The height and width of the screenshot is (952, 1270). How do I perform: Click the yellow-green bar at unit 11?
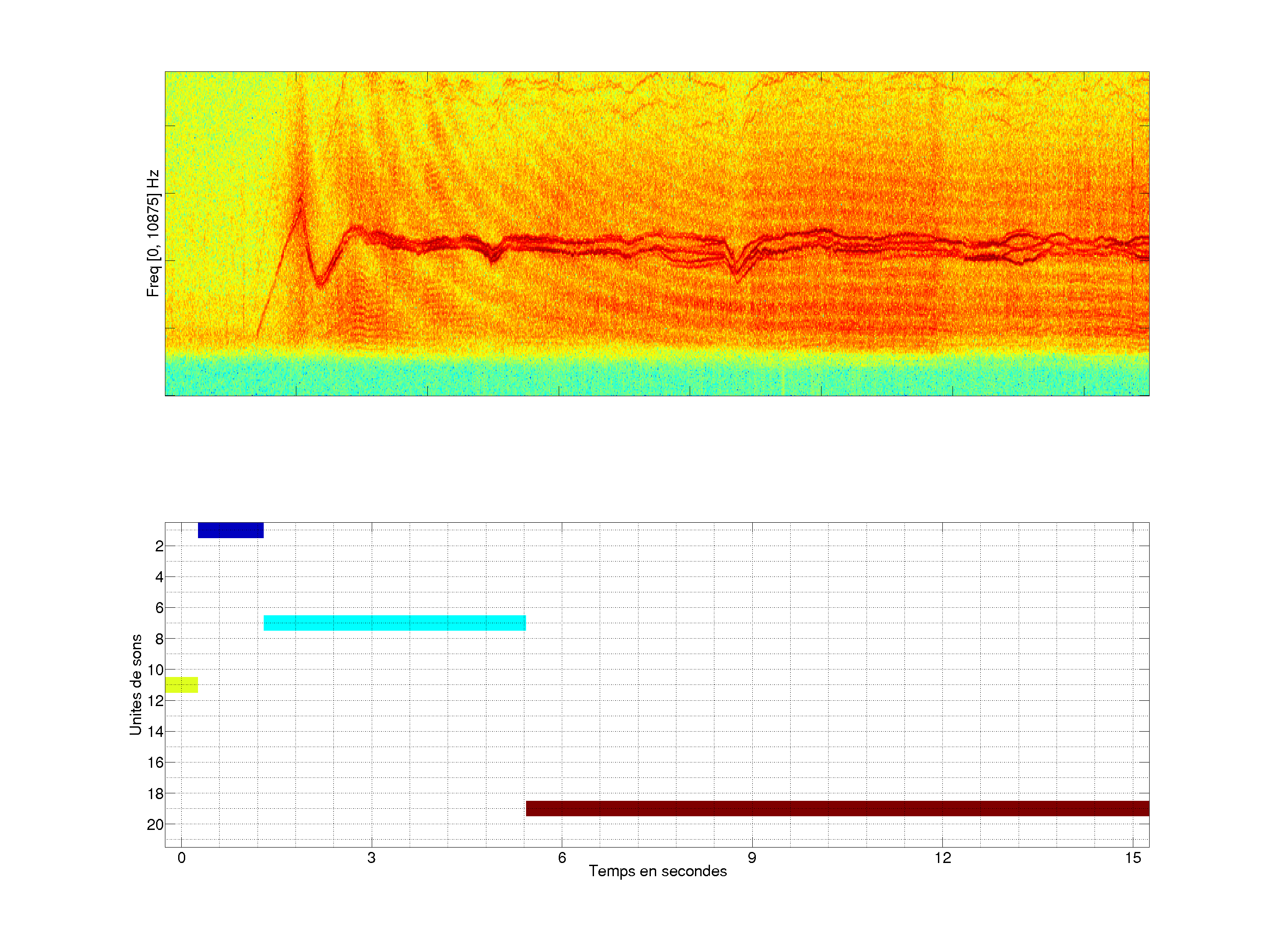click(181, 684)
